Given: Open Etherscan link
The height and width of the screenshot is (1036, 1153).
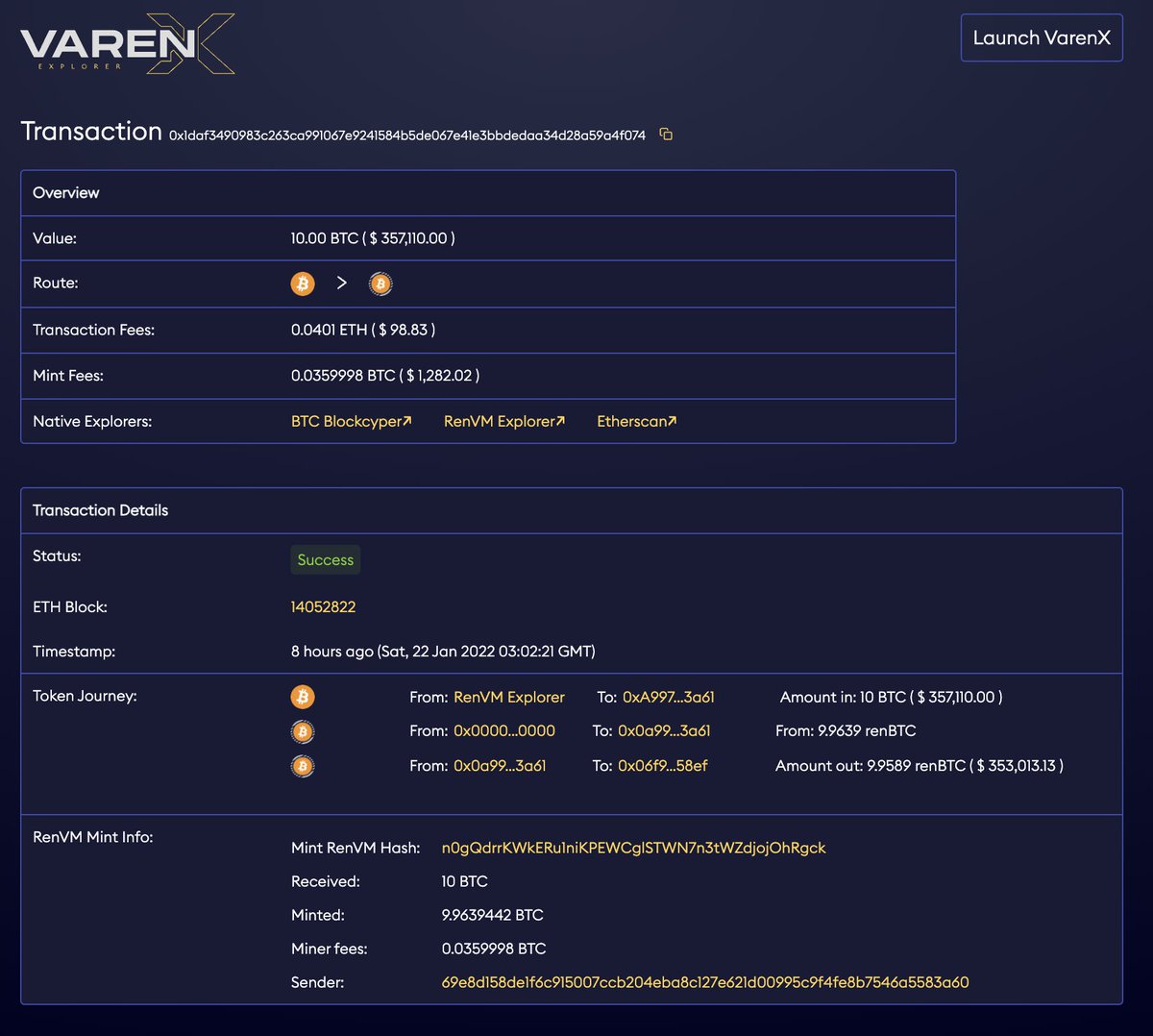Looking at the screenshot, I should click(x=637, y=421).
